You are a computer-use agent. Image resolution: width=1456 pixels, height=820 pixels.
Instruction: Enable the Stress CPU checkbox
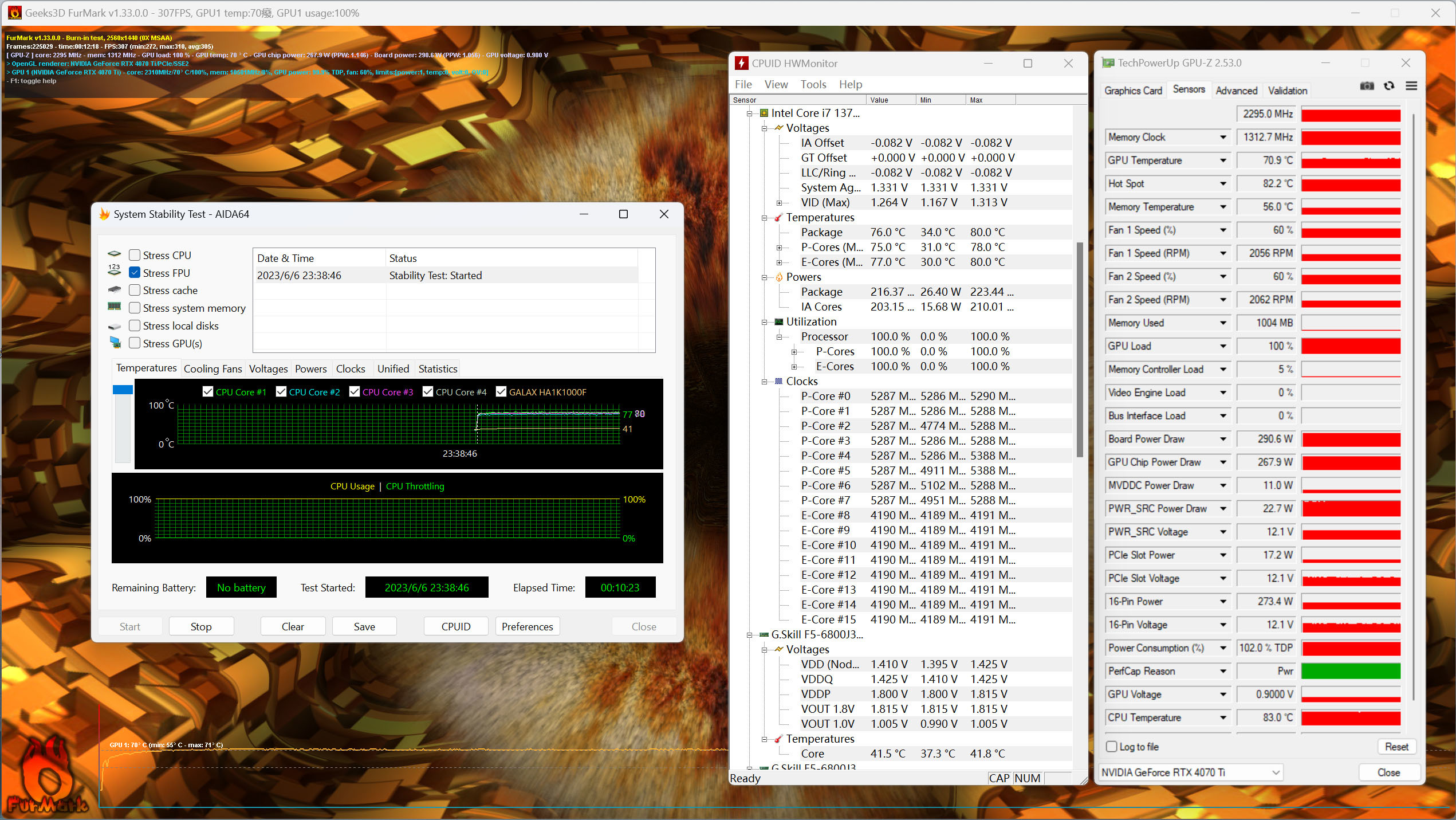coord(135,255)
